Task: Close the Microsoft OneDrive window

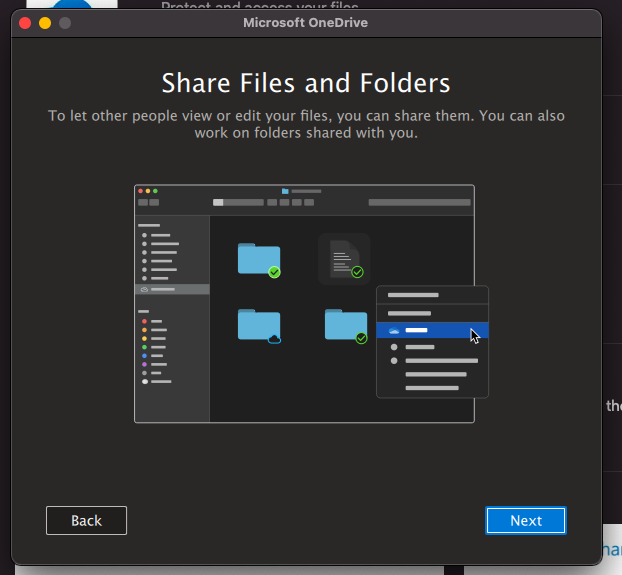Action: coord(26,23)
